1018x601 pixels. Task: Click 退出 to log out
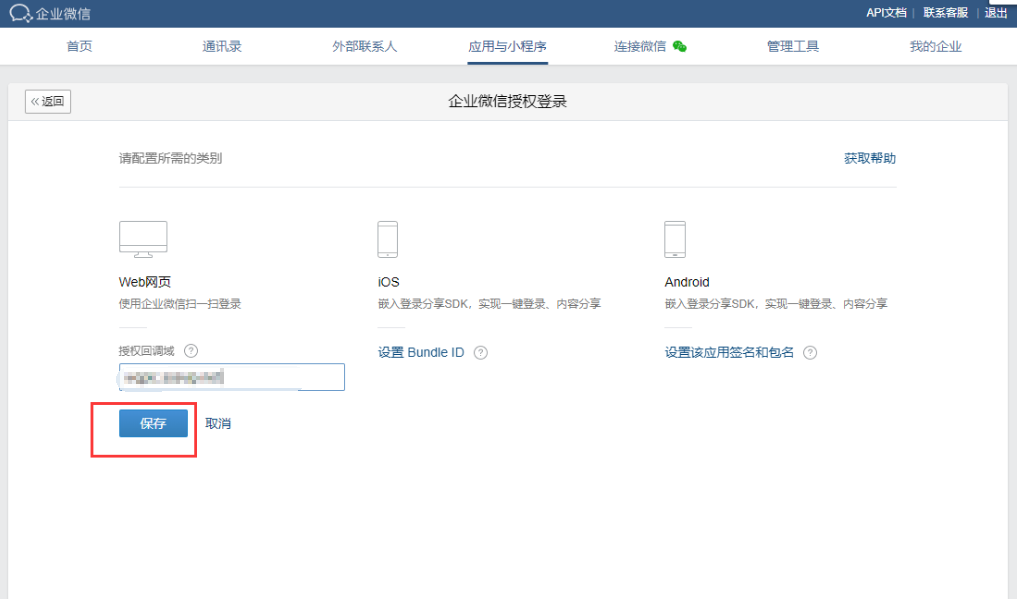point(996,13)
